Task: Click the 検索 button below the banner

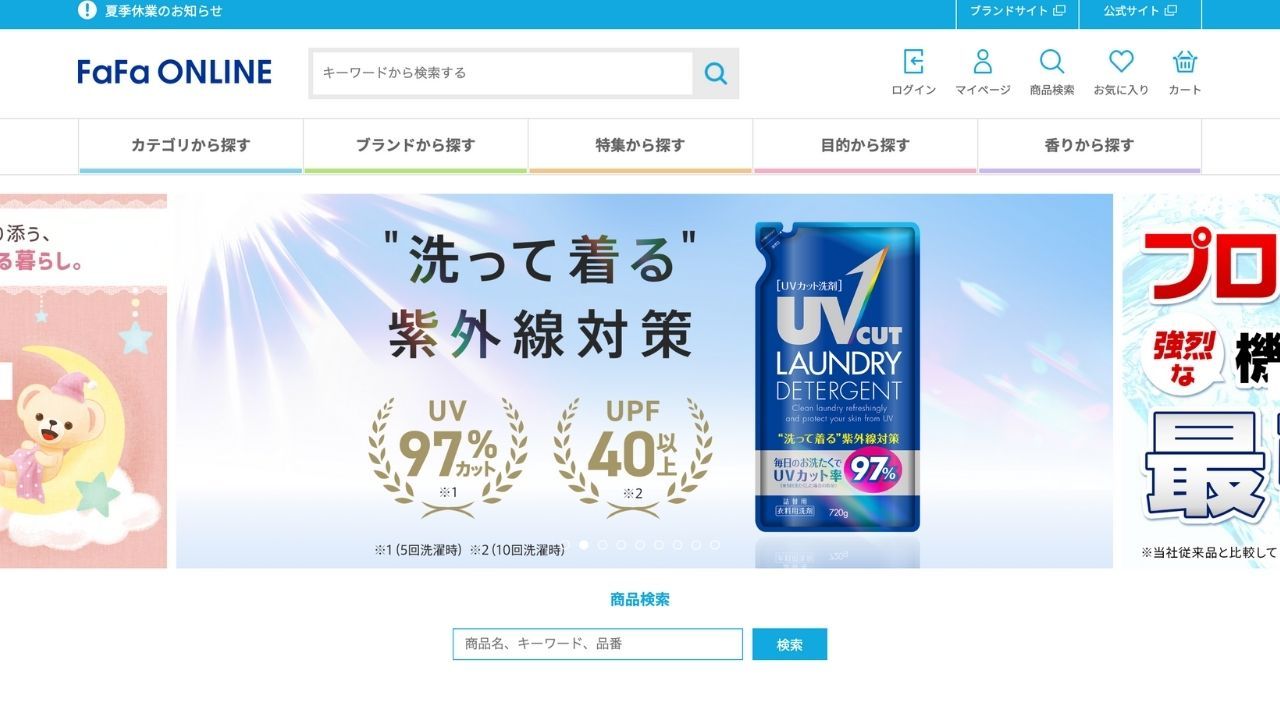Action: [790, 645]
